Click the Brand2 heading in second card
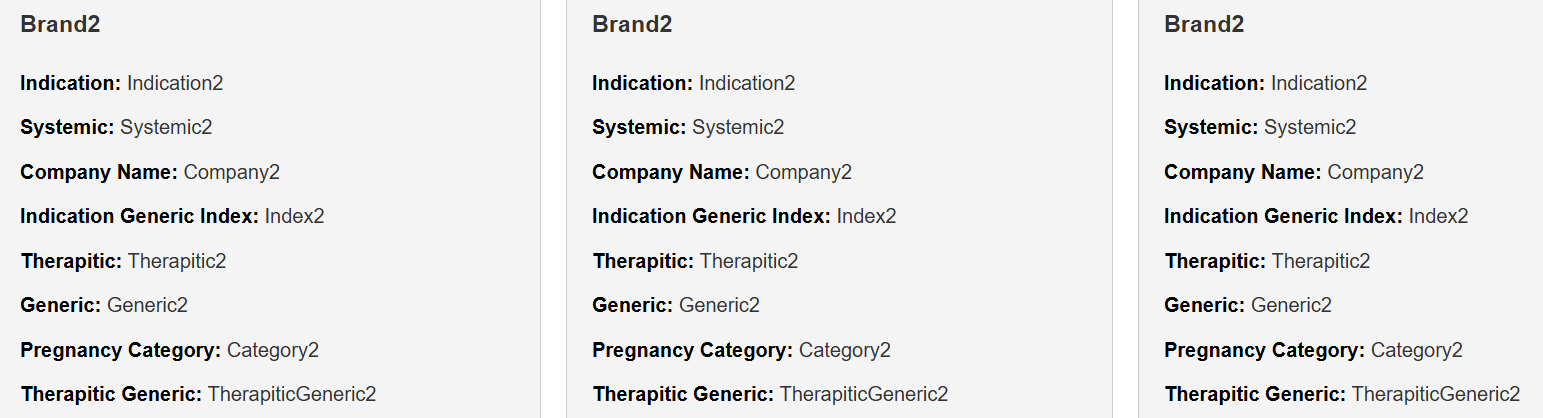 pyautogui.click(x=632, y=25)
